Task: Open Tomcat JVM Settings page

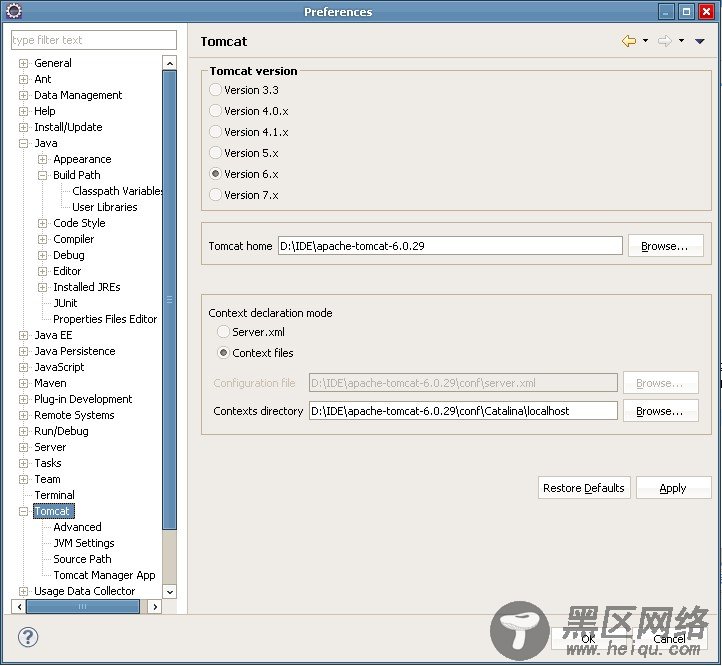Action: tap(83, 543)
